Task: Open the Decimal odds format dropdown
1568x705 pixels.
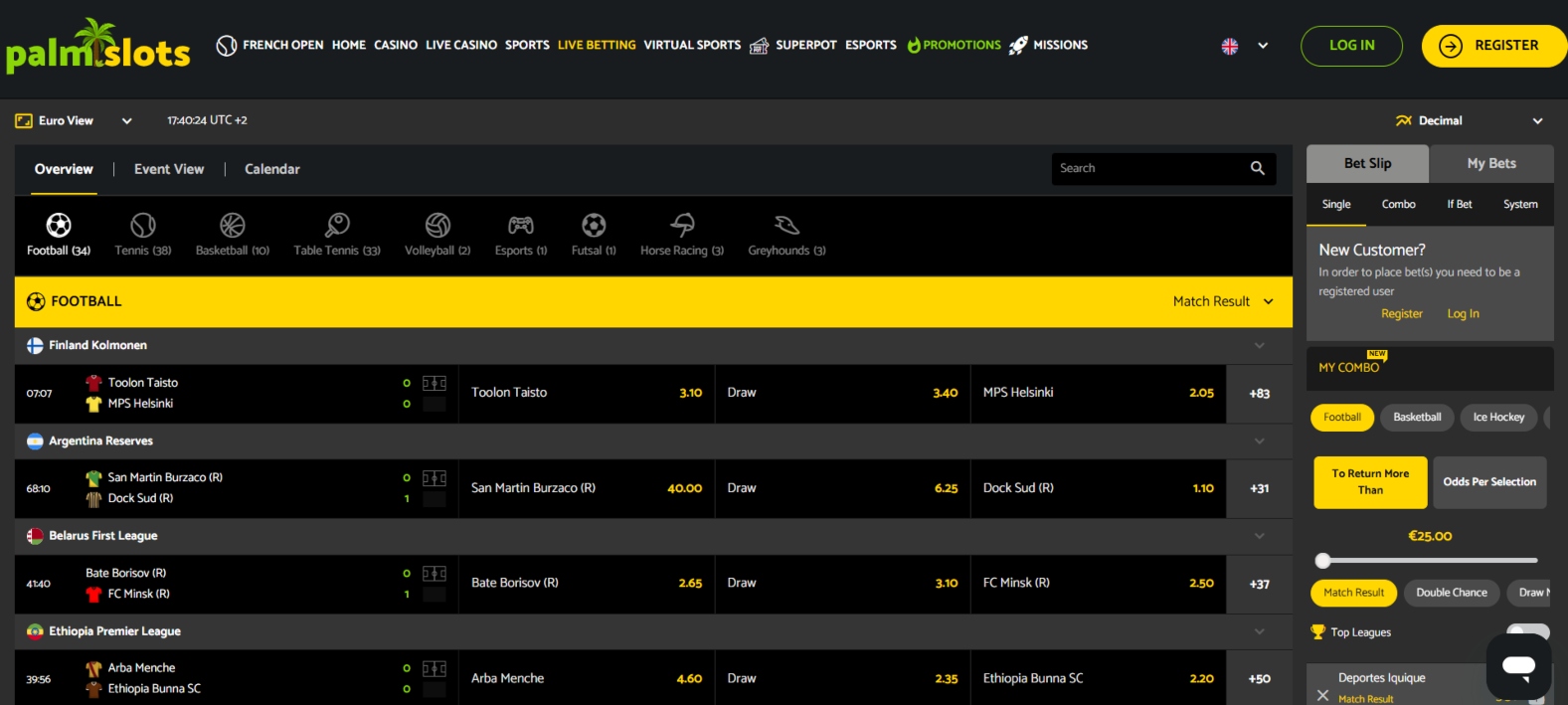Action: tap(1537, 121)
